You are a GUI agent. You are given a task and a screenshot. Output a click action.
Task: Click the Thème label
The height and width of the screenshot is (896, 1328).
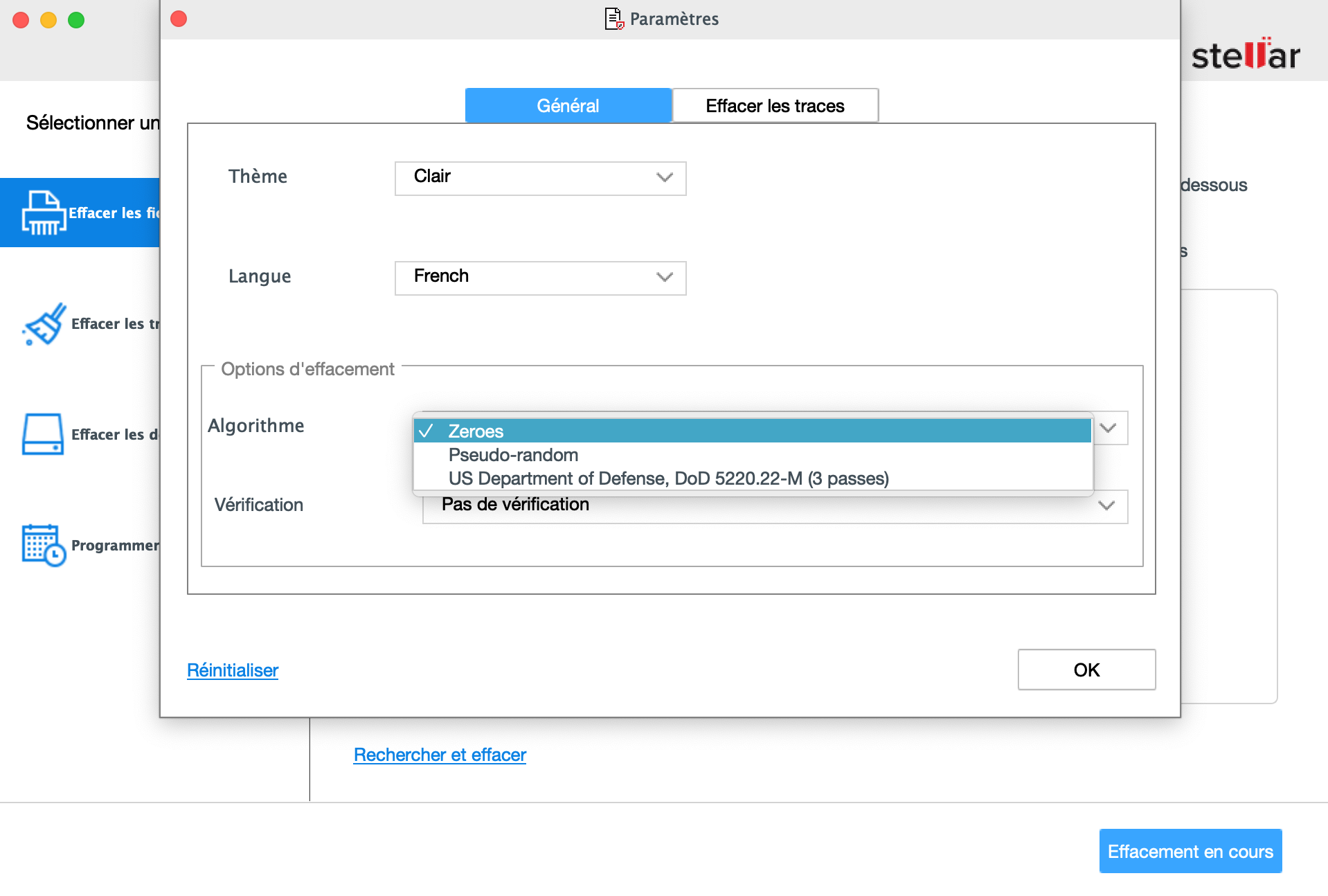[x=258, y=176]
